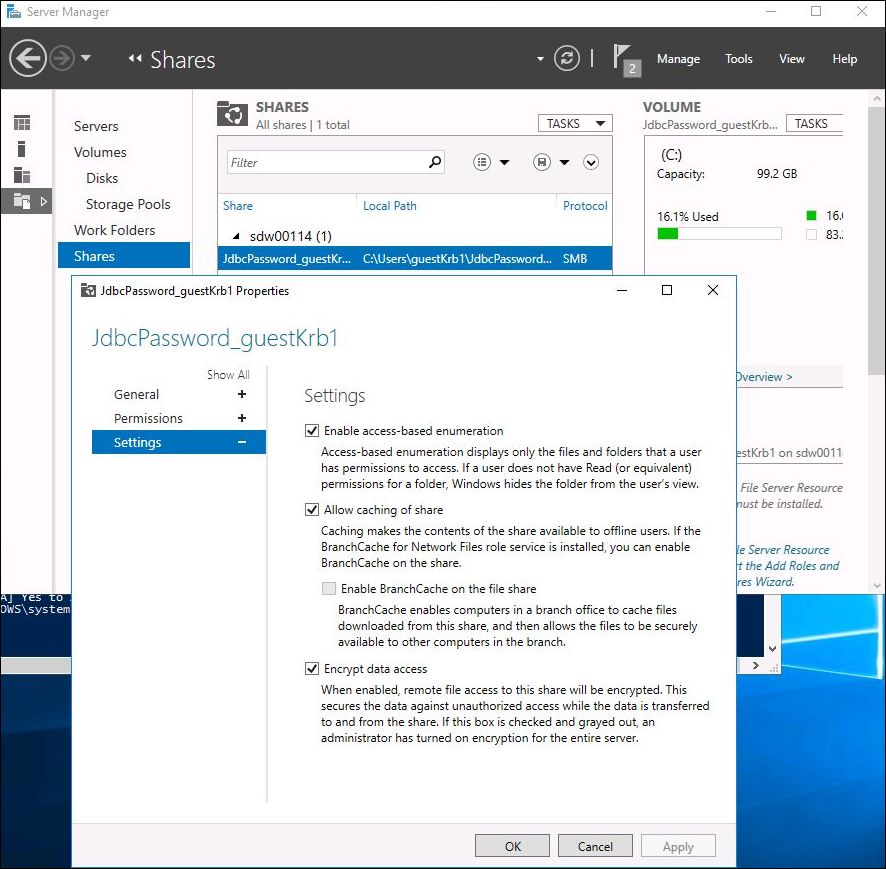Click the save query disk icon
The image size is (886, 869).
[541, 163]
